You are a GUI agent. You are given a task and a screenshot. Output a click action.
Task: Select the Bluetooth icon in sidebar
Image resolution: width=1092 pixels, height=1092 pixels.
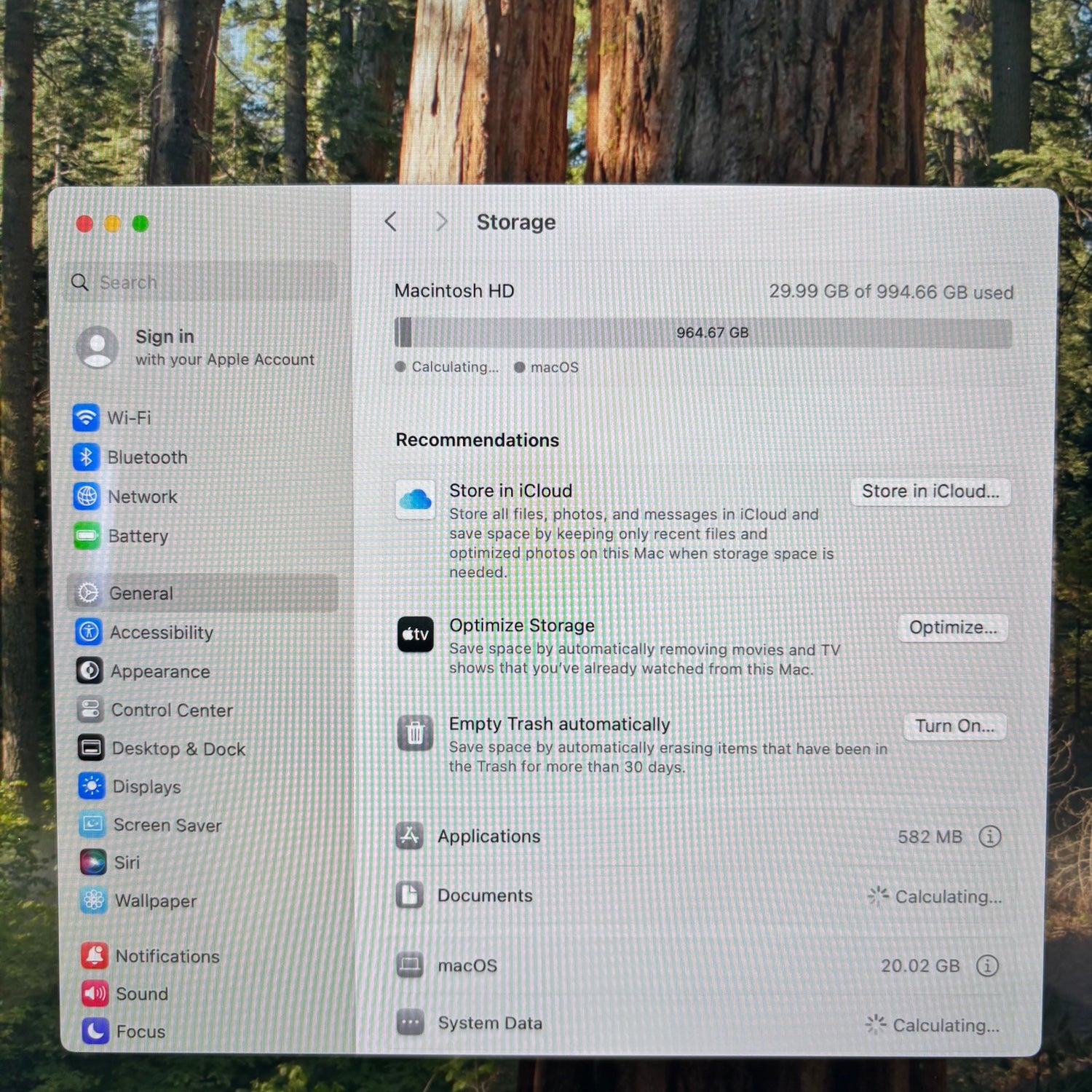(x=86, y=457)
